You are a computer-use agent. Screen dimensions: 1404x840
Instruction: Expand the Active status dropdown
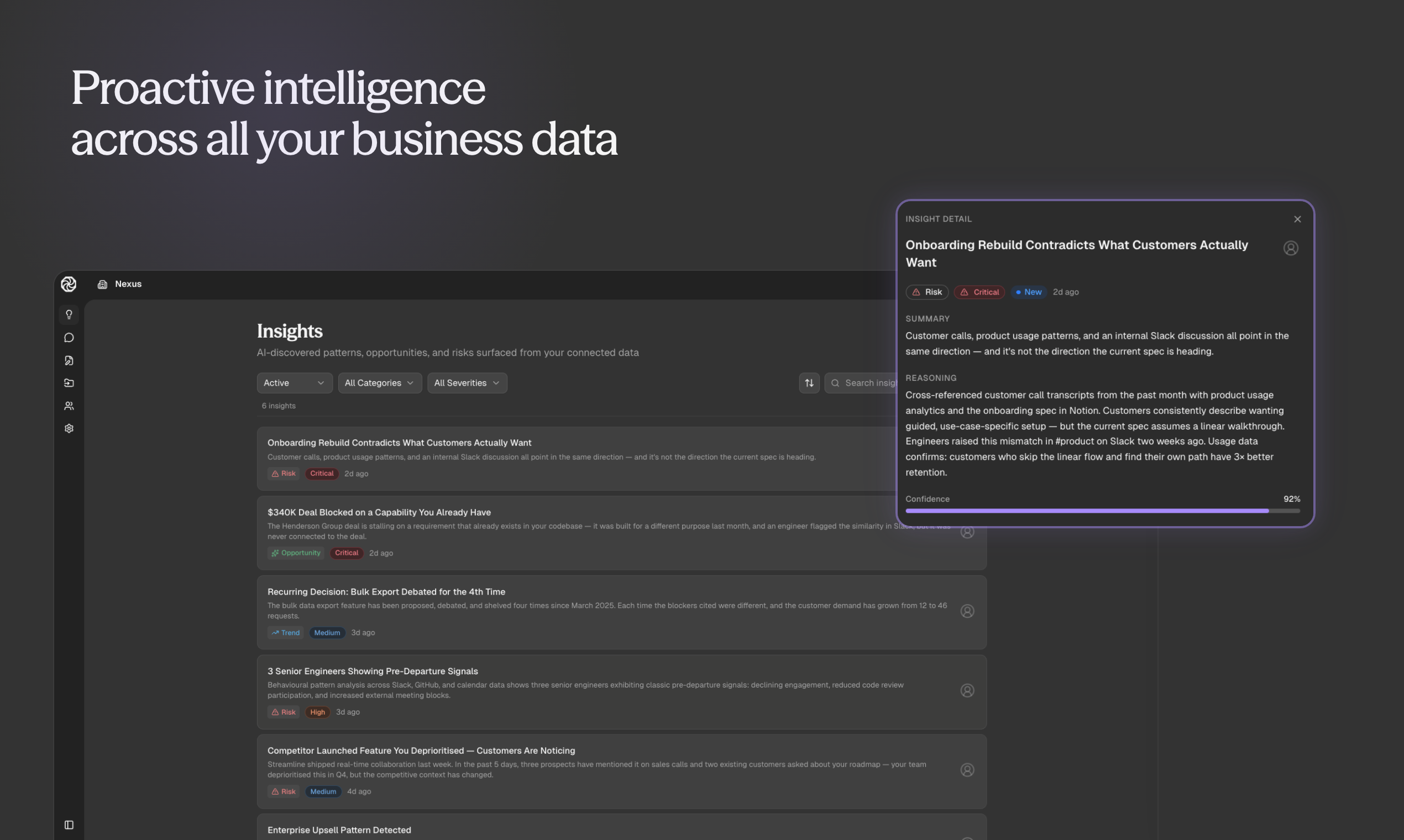(295, 383)
